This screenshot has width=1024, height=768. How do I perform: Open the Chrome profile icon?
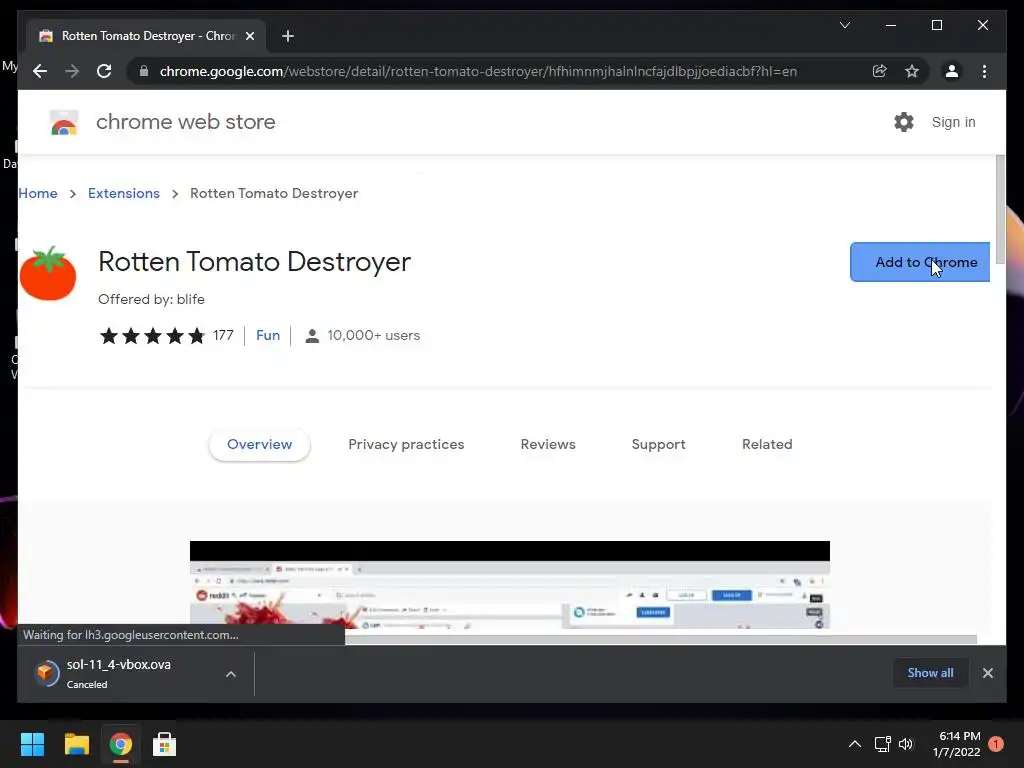coord(952,71)
